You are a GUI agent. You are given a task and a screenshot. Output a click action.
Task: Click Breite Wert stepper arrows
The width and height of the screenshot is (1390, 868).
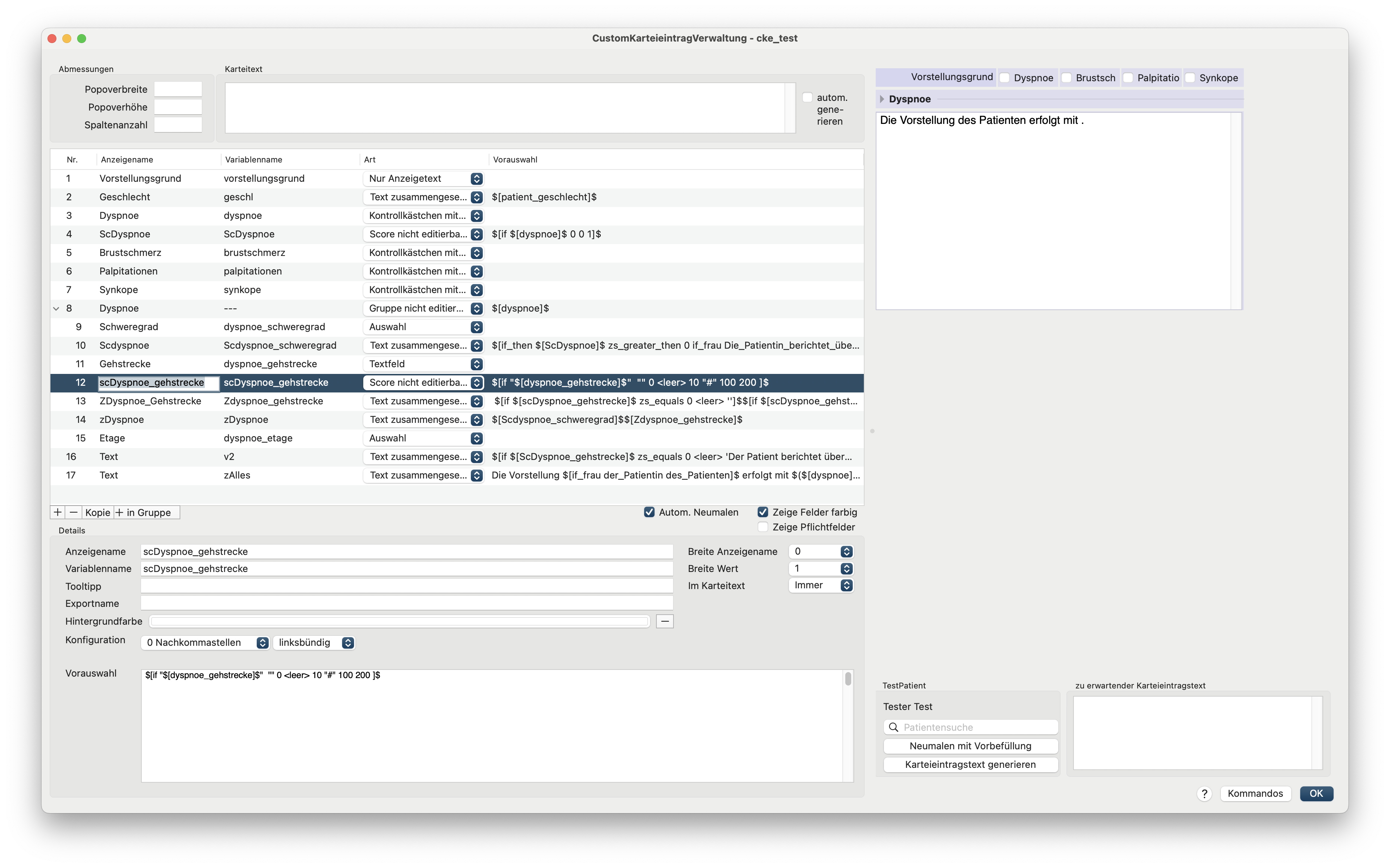(x=846, y=568)
